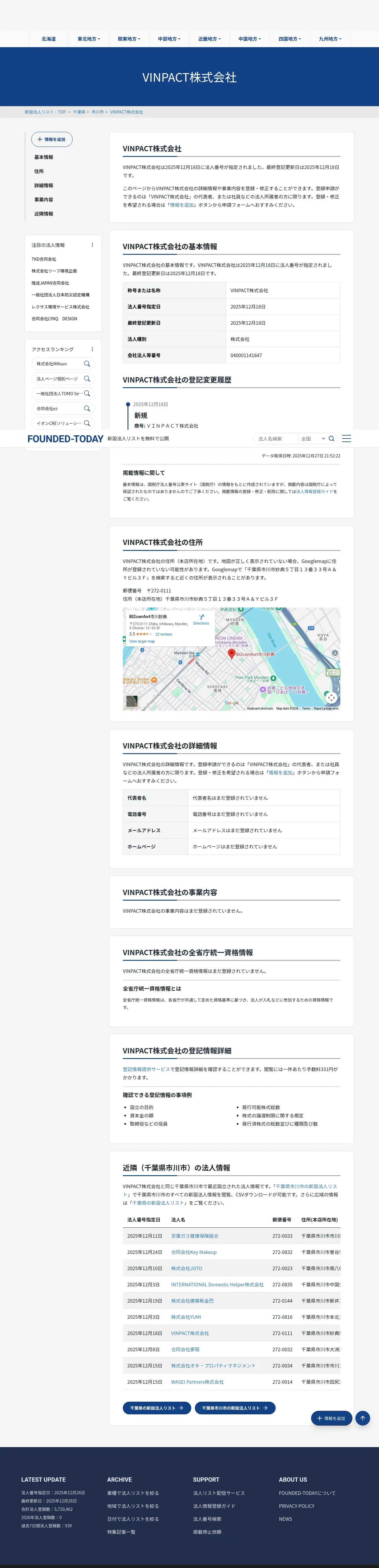Viewport: 379px width, 1568px height.
Task: Click the Google logo on the map
Action: (231, 703)
